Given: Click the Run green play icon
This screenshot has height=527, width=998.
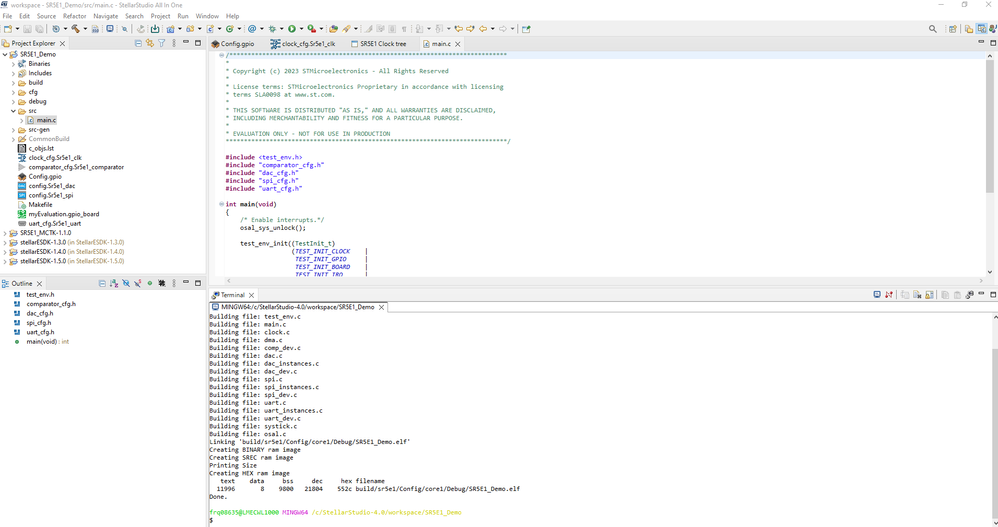Looking at the screenshot, I should 292,29.
